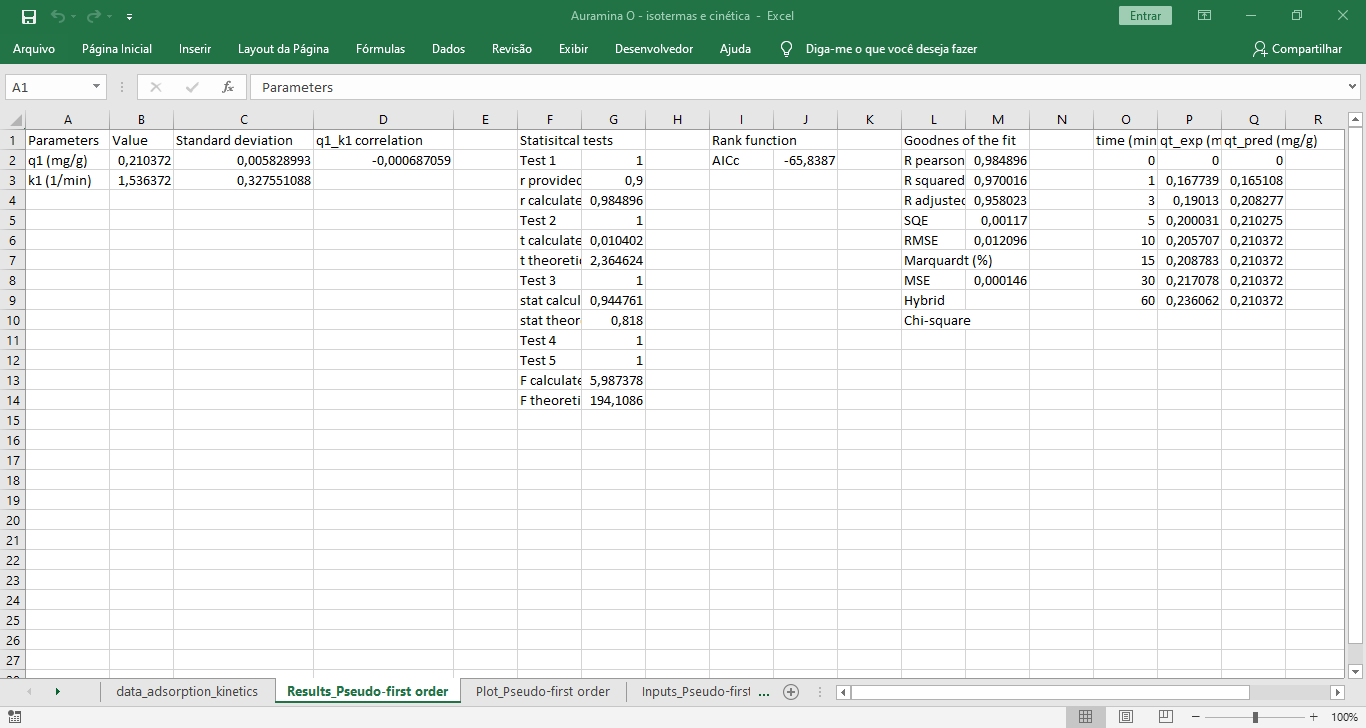Screen dimensions: 1366x728
Task: Open the Ajuda tab
Action: (735, 49)
